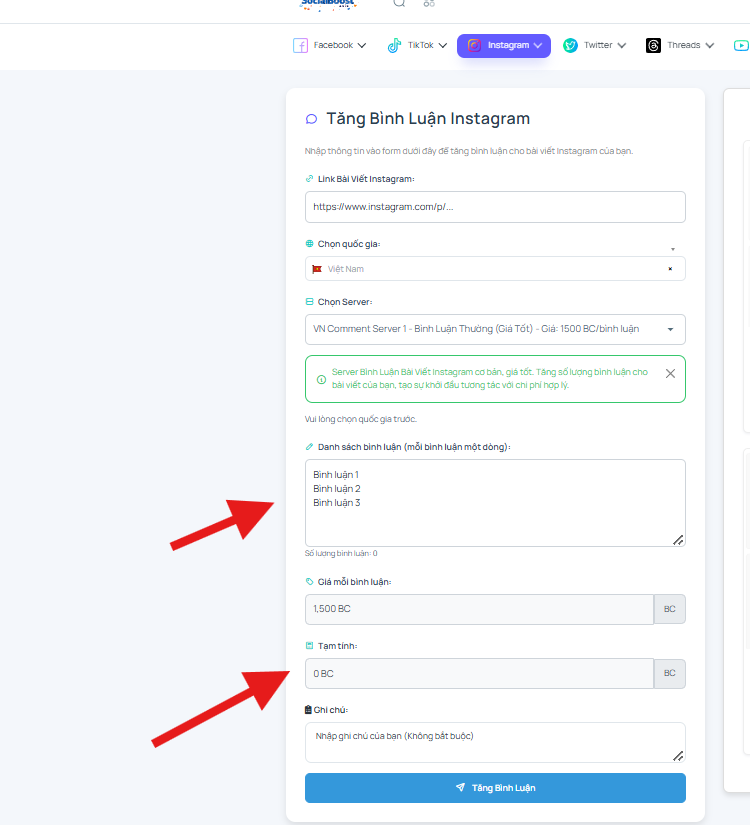Image resolution: width=750 pixels, height=825 pixels.
Task: Click the grid apps icon beside search
Action: tap(429, 3)
